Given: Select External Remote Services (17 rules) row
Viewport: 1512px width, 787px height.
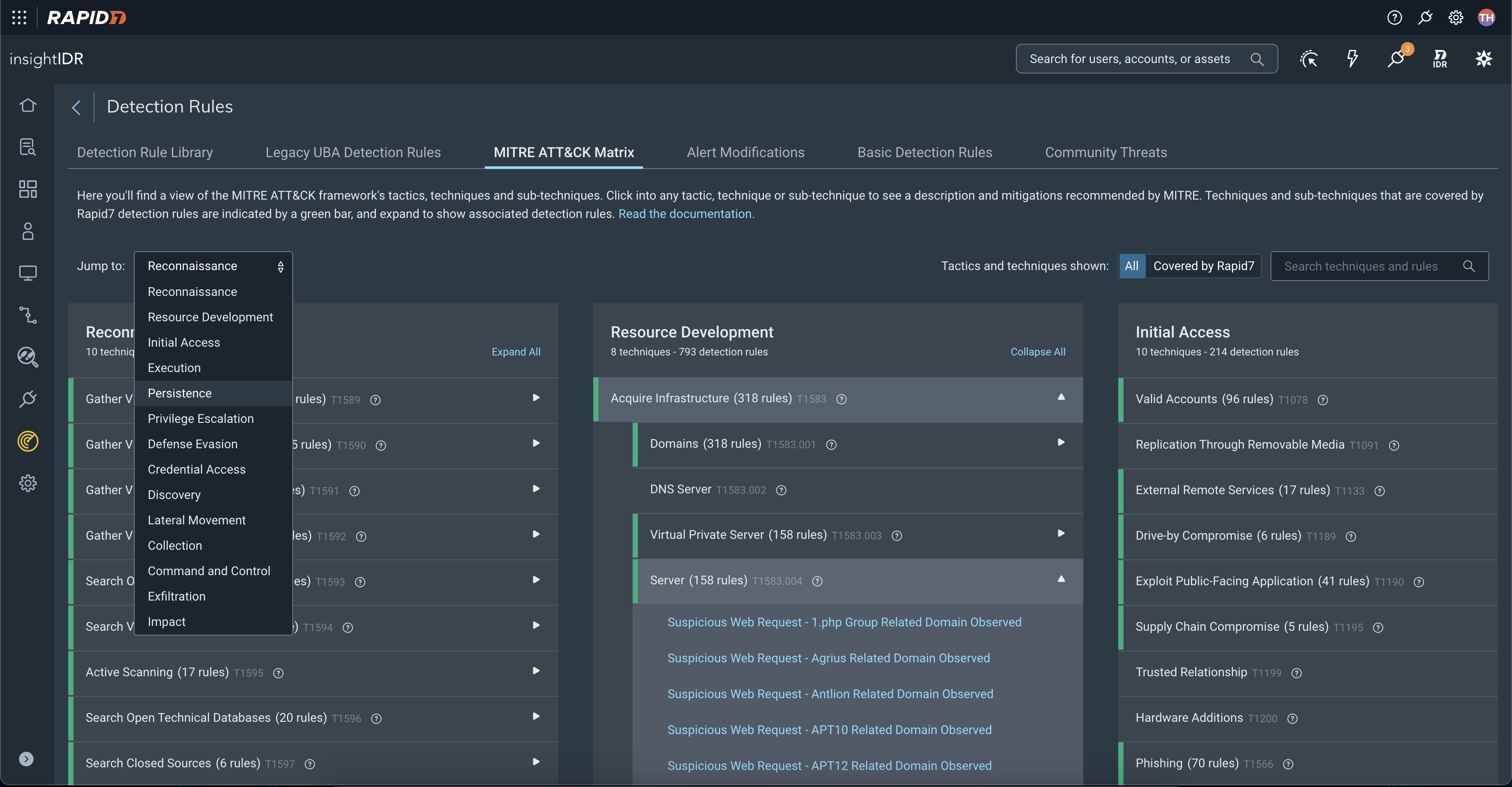Looking at the screenshot, I should click(x=1308, y=490).
